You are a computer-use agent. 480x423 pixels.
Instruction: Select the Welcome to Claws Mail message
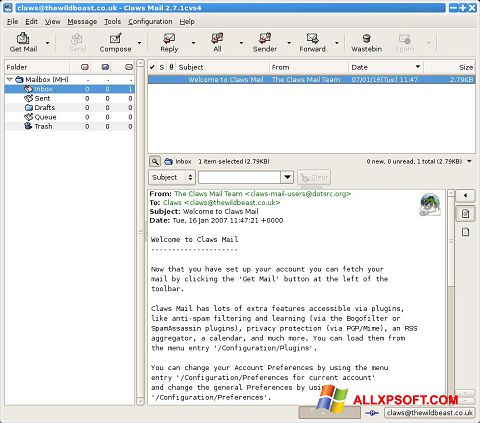tap(312, 80)
